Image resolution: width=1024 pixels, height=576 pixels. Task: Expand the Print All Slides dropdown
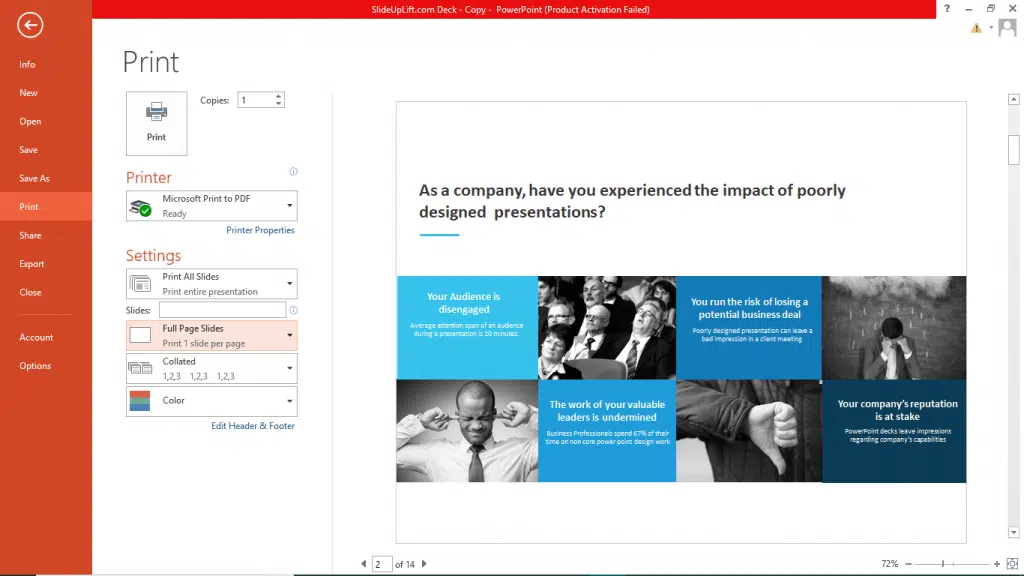(211, 284)
